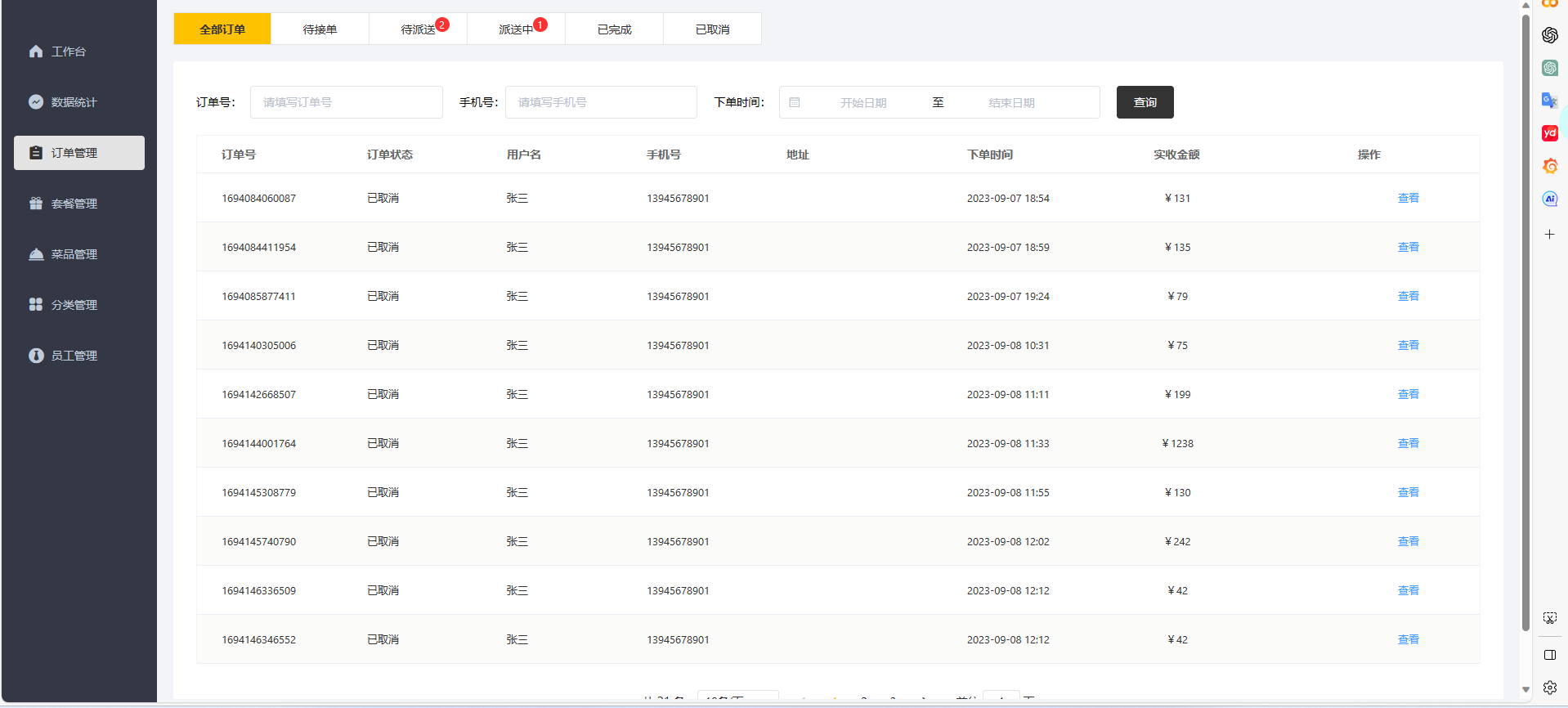The height and width of the screenshot is (708, 1568).
Task: Open the sidebar settings gear
Action: (1549, 688)
